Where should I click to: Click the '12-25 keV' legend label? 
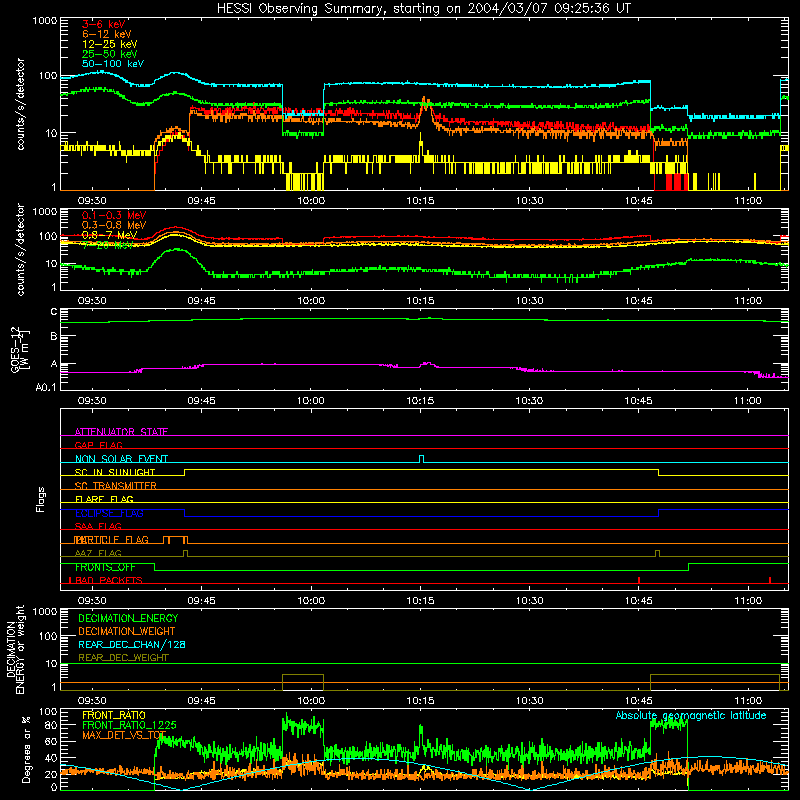[110, 44]
